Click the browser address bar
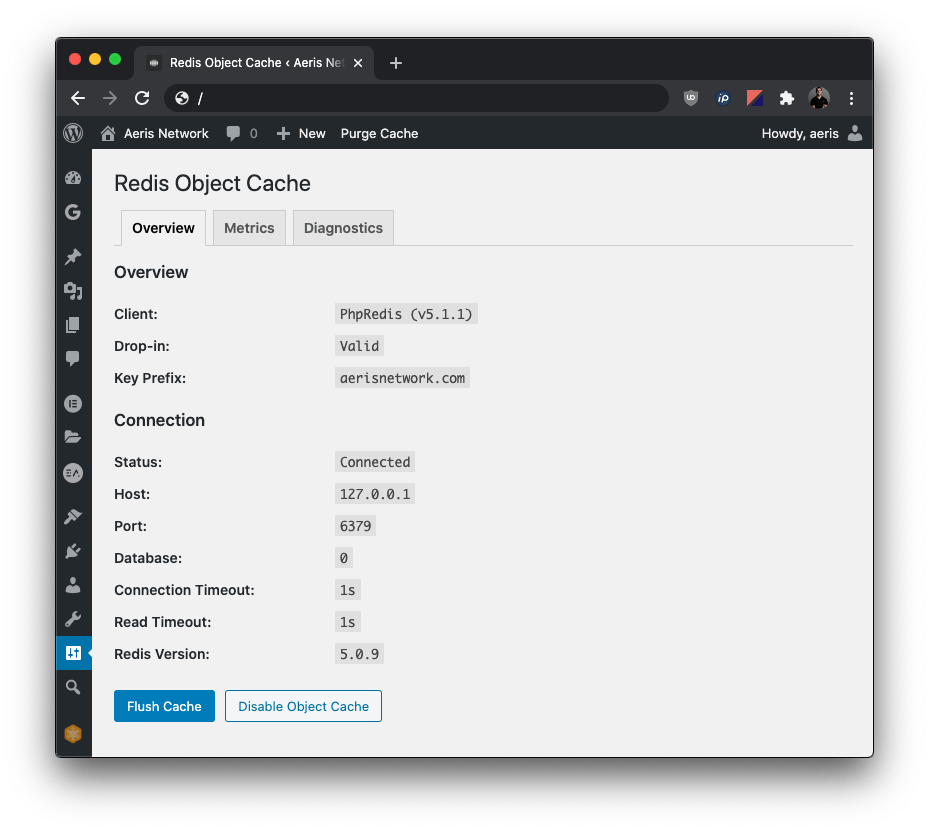This screenshot has width=929, height=831. pyautogui.click(x=420, y=98)
